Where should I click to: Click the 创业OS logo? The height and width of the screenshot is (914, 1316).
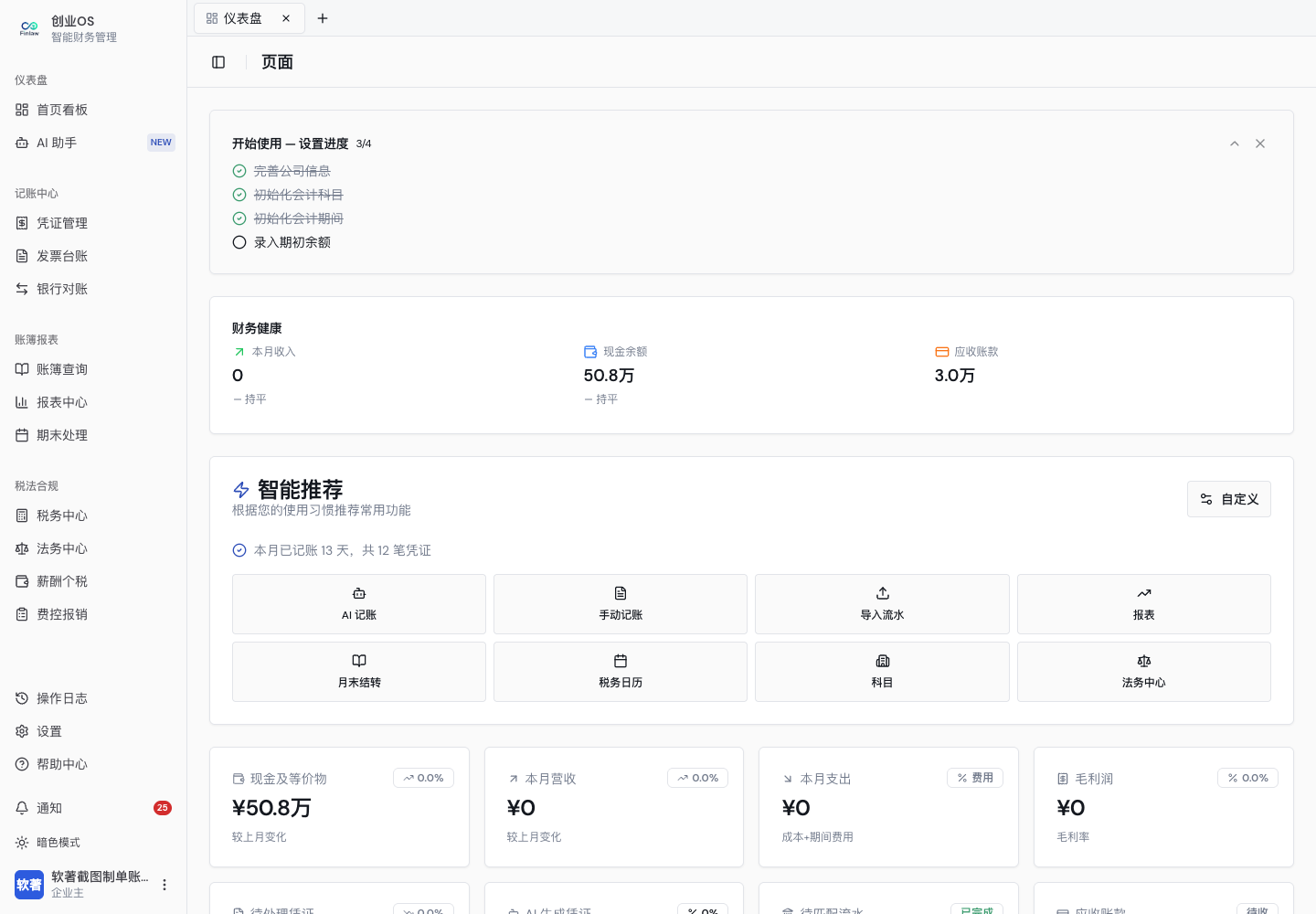coord(29,28)
